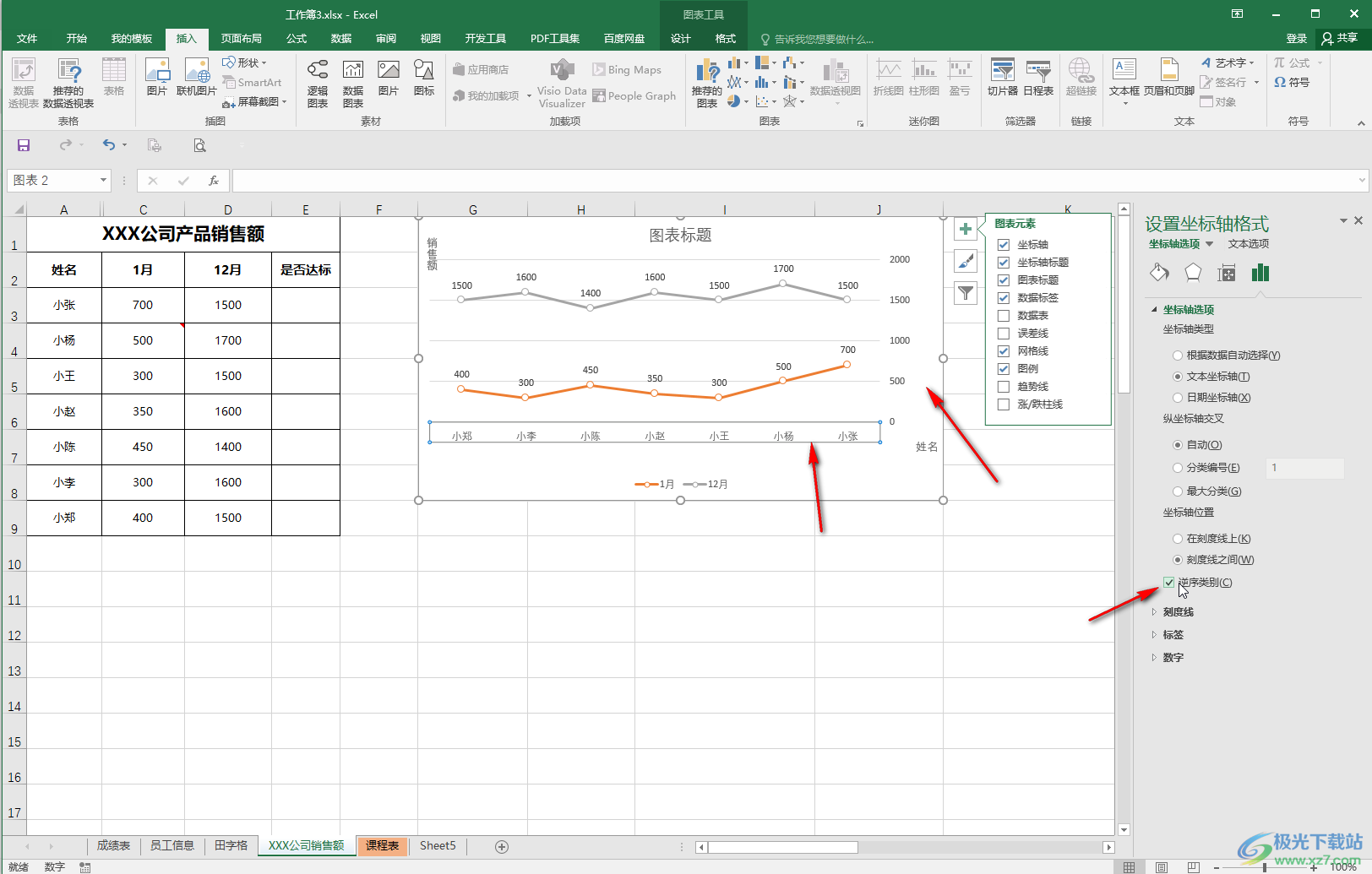Insert an online picture
This screenshot has height=874, width=1372.
tap(197, 77)
